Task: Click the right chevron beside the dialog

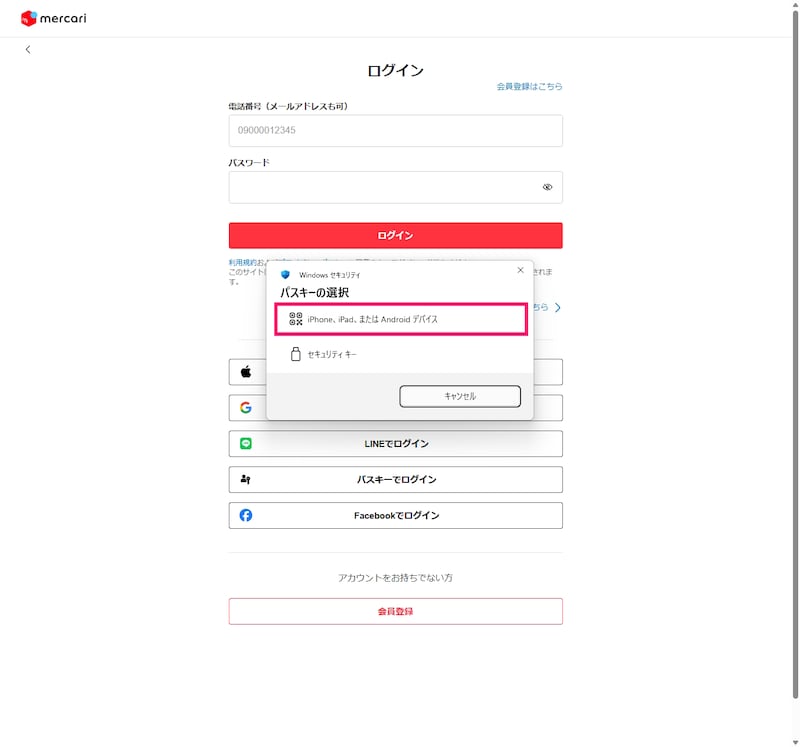Action: point(557,308)
